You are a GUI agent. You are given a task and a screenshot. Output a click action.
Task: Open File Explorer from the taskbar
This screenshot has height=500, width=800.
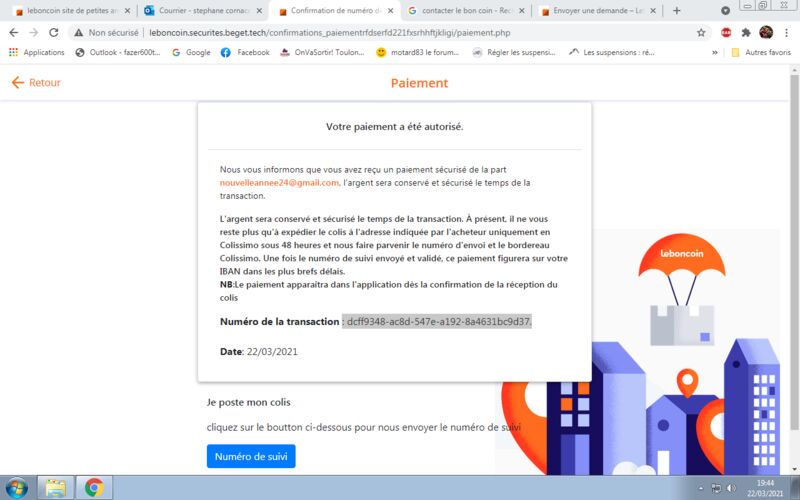[56, 488]
